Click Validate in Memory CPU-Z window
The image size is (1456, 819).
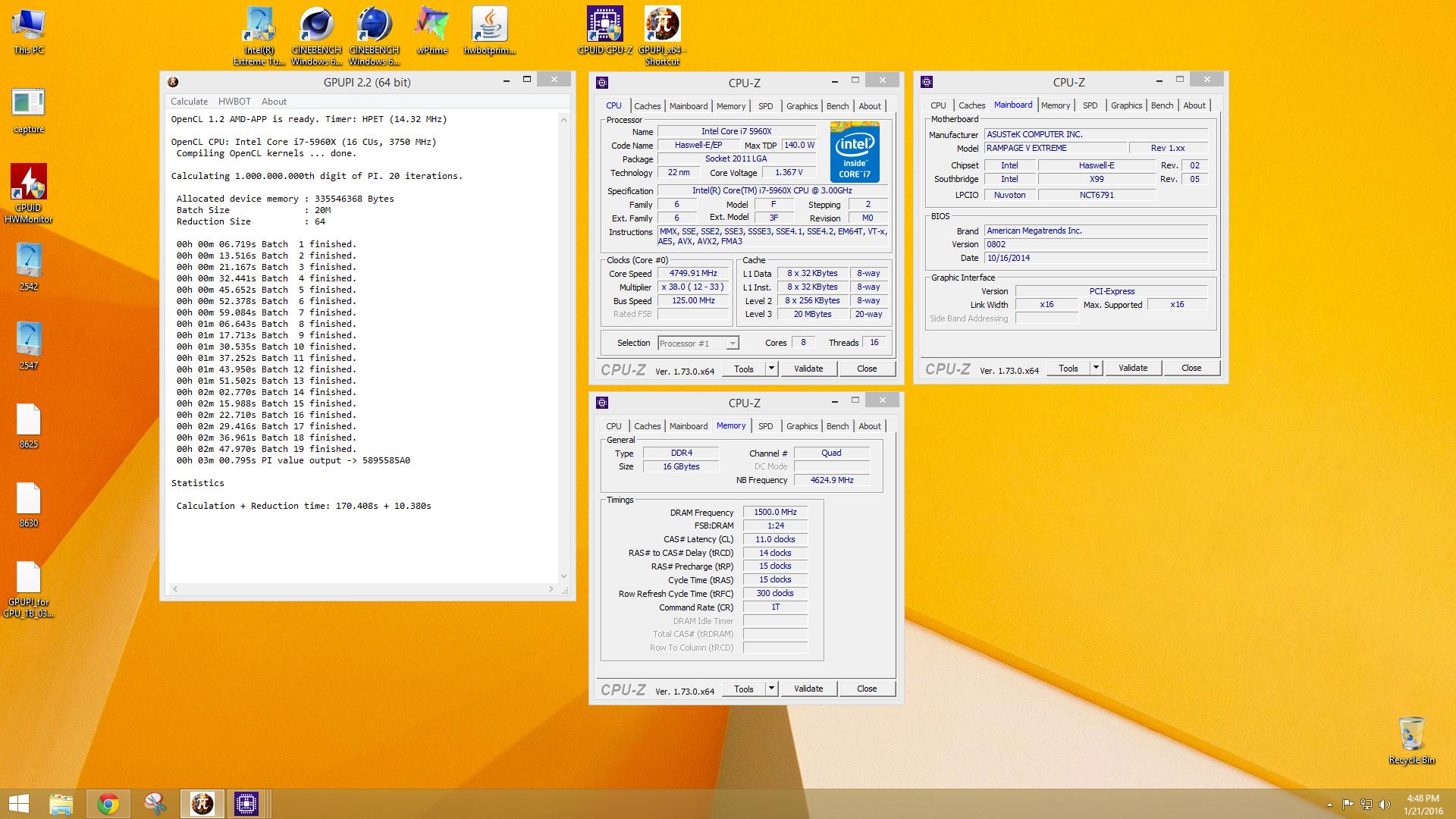(x=808, y=689)
